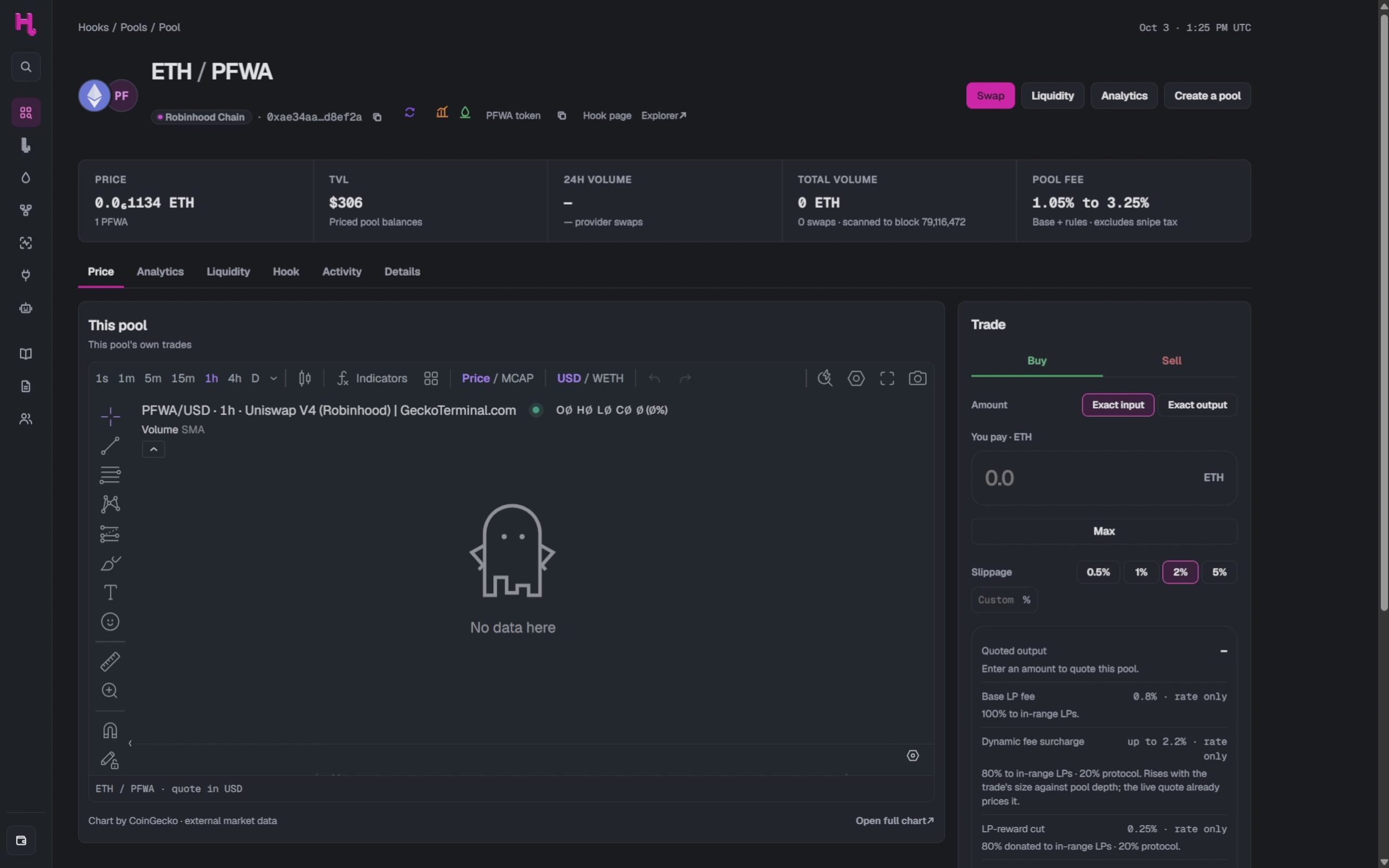
Task: Open the chart layout grid icon
Action: (x=430, y=378)
